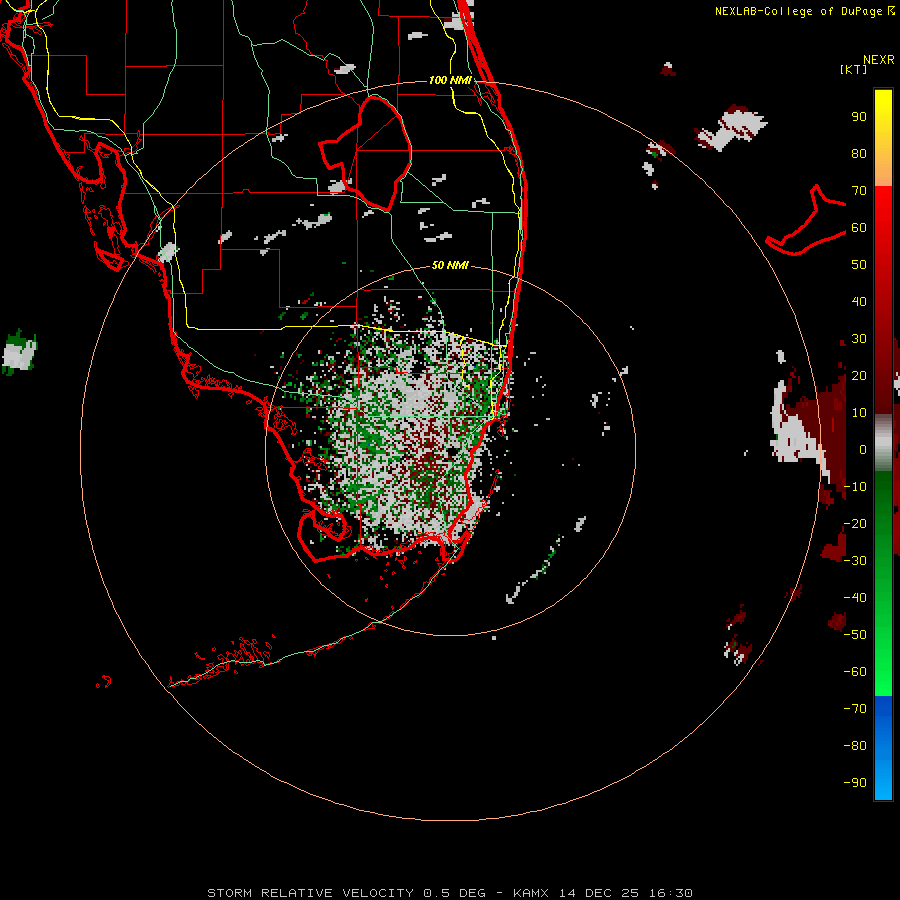This screenshot has height=900, width=900.
Task: Click the positive 60 scale label
Action: 859,228
